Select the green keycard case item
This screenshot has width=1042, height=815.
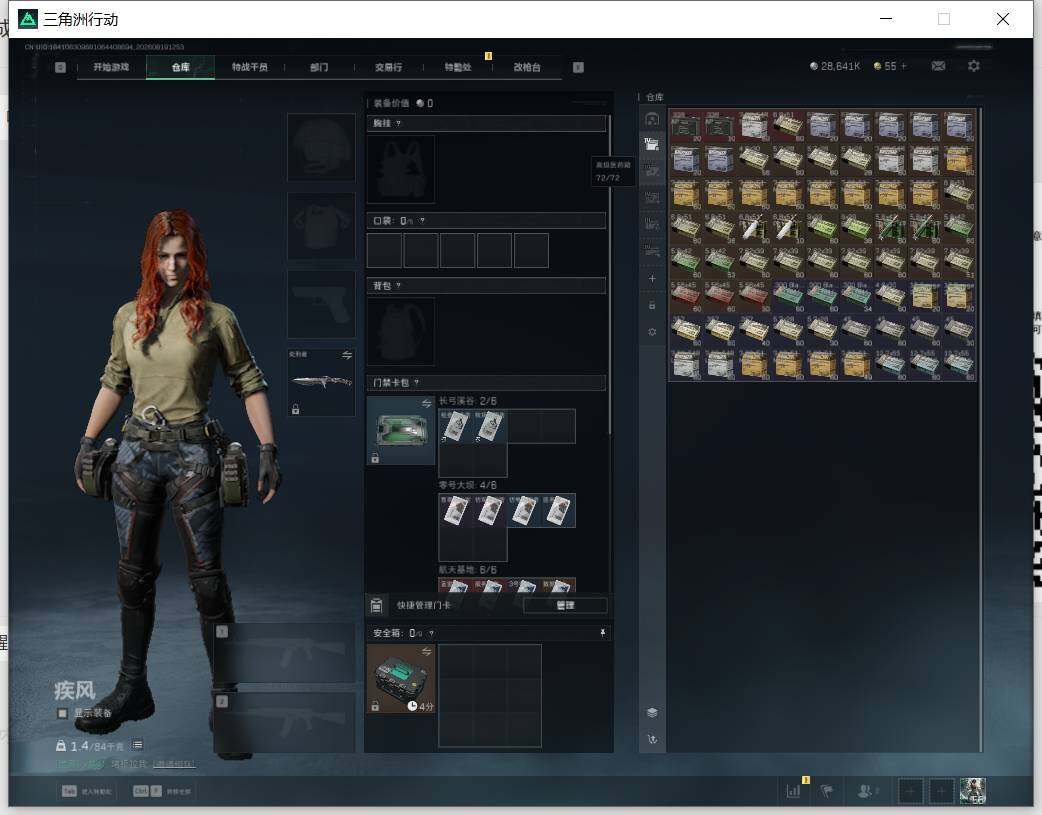pyautogui.click(x=401, y=430)
